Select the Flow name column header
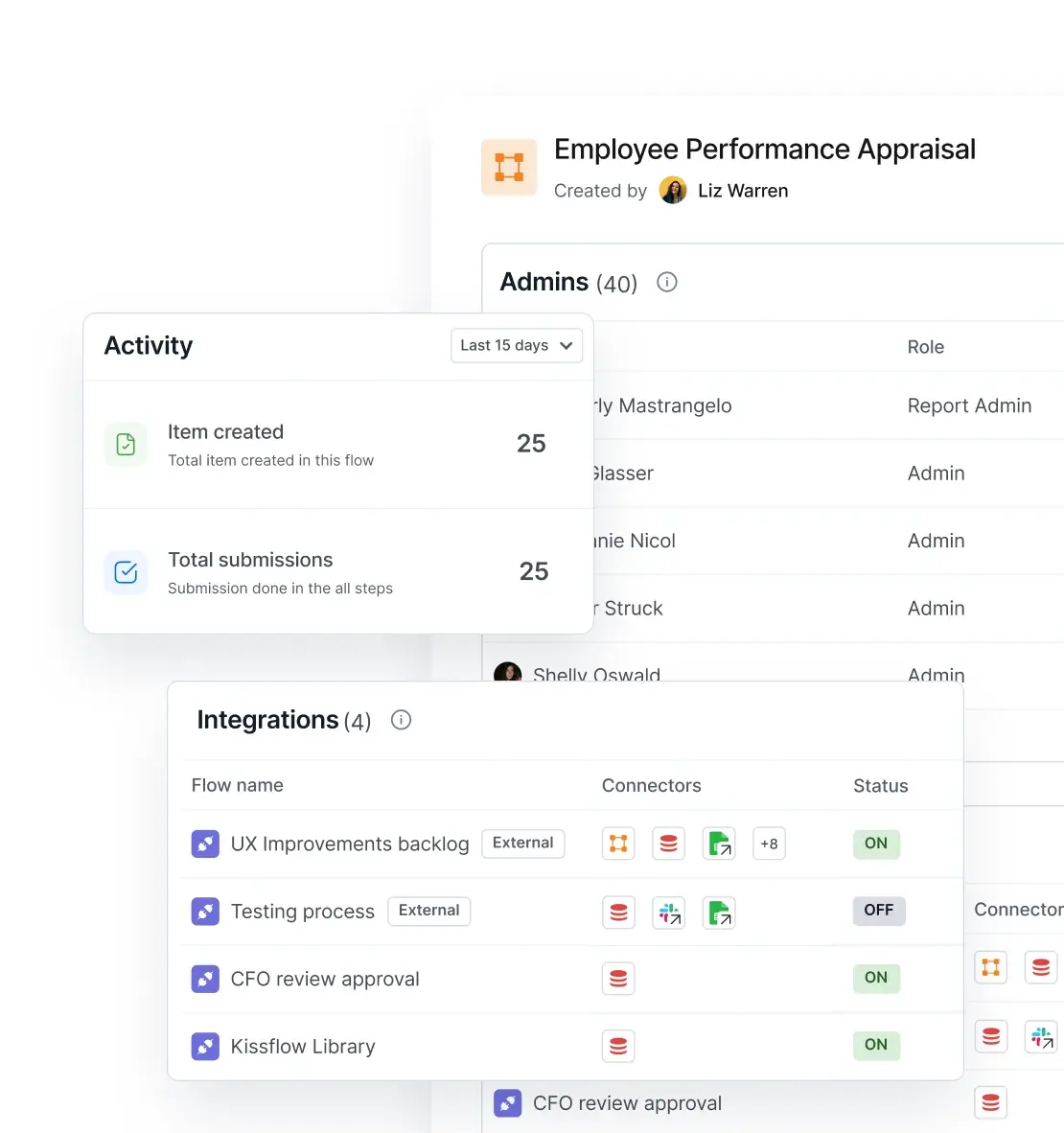The image size is (1064, 1133). pos(237,785)
